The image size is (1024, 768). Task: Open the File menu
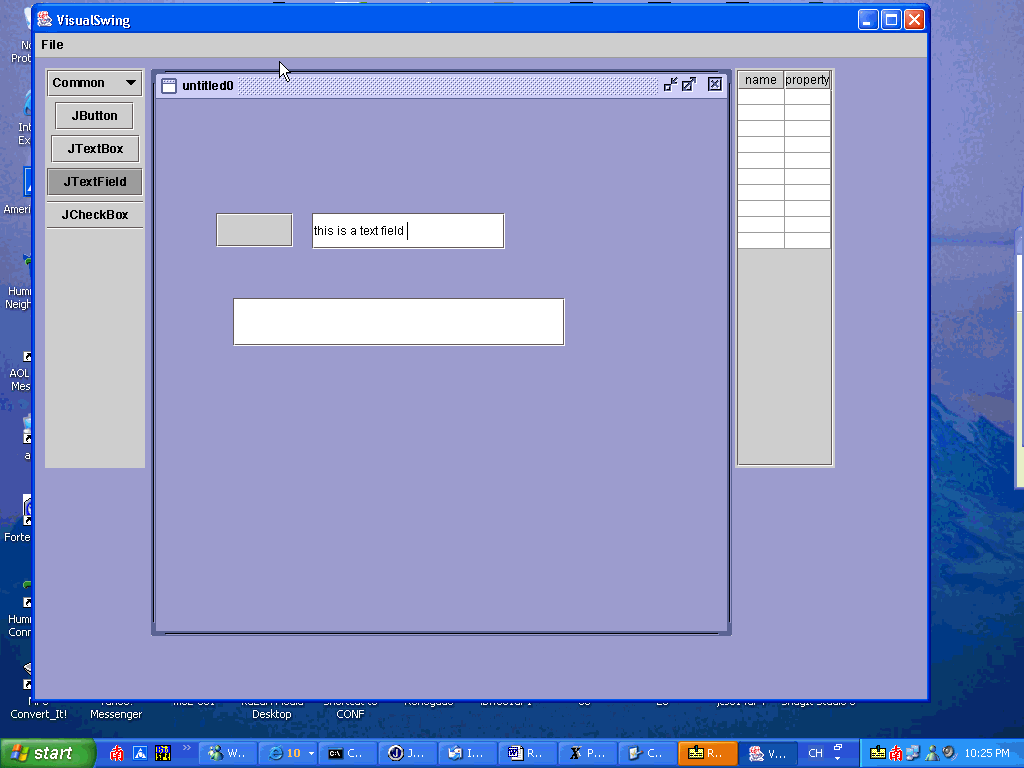click(52, 45)
